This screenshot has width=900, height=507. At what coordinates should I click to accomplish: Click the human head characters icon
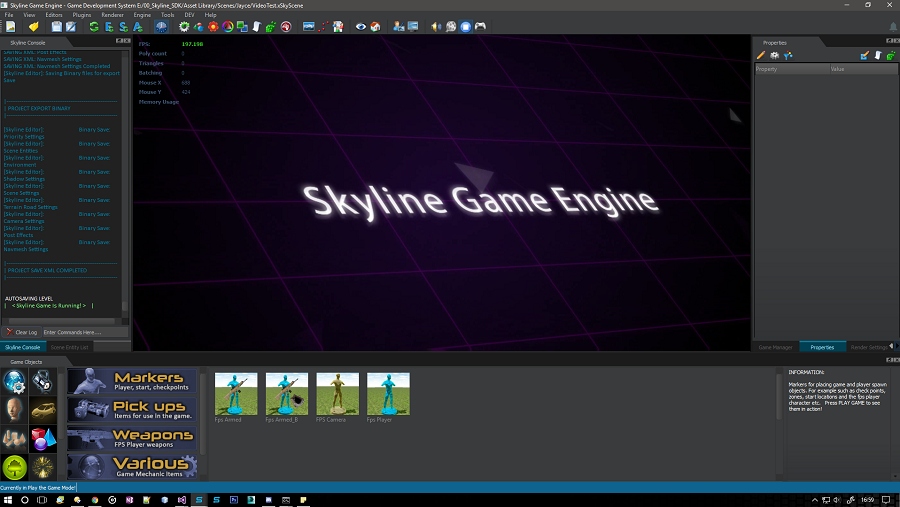coord(14,410)
